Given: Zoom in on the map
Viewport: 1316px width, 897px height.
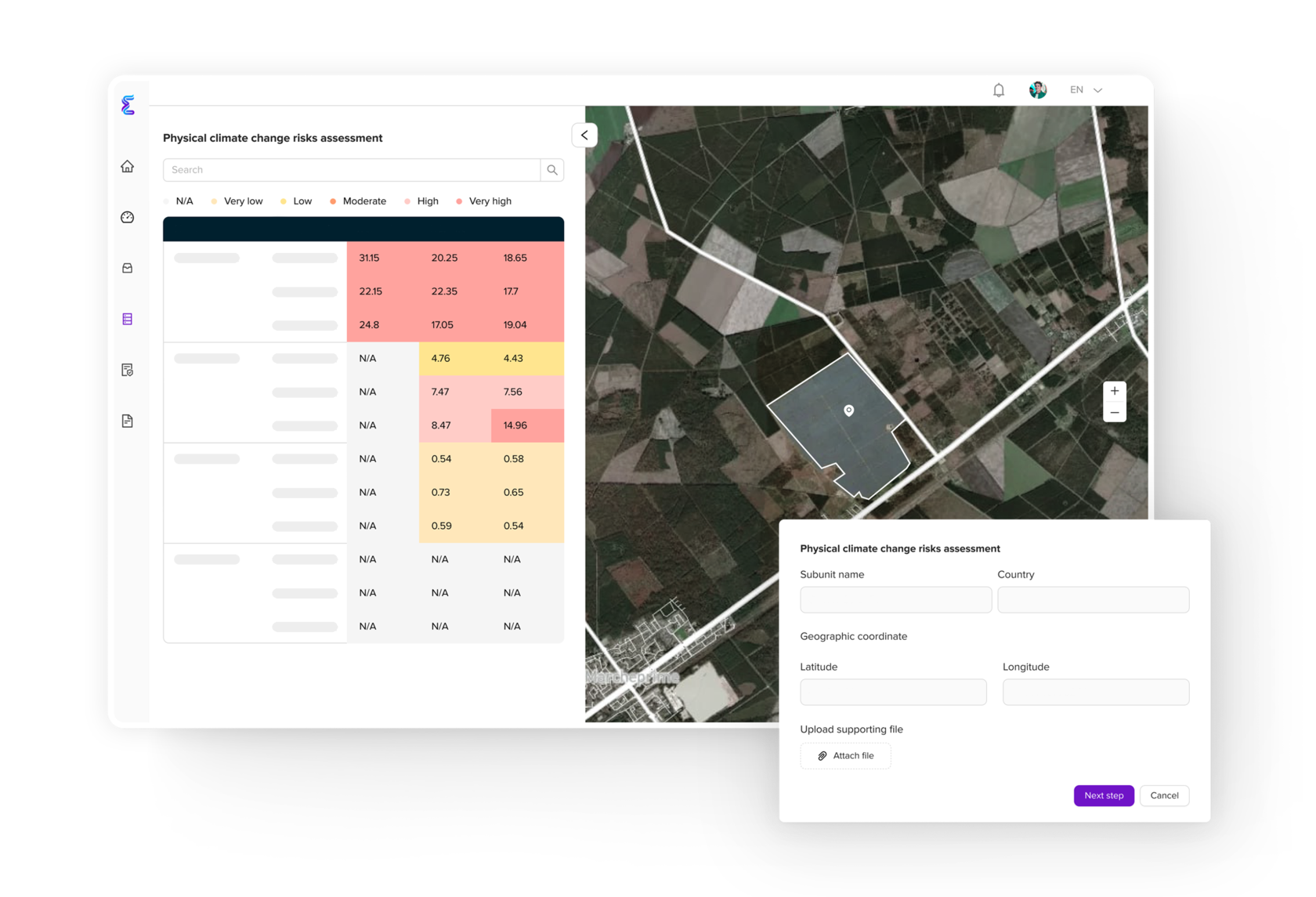Looking at the screenshot, I should (1115, 391).
